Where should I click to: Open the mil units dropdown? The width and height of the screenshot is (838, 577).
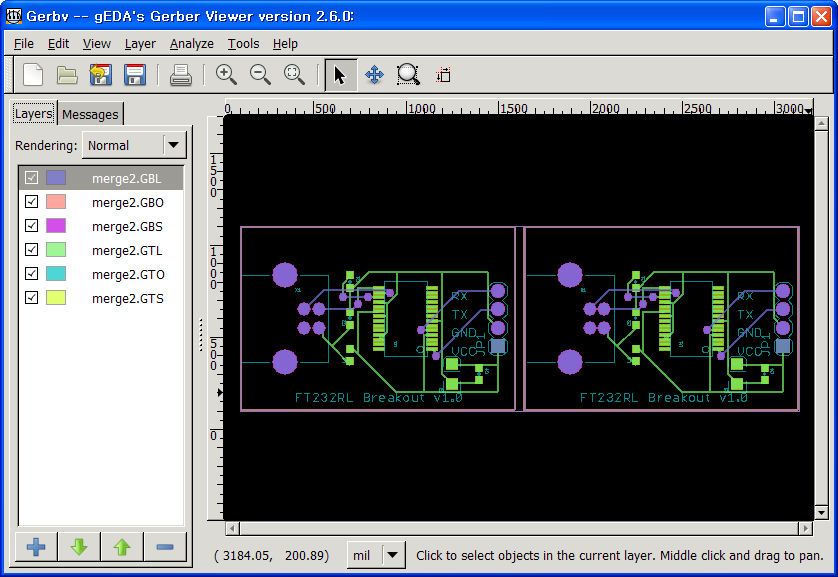376,555
